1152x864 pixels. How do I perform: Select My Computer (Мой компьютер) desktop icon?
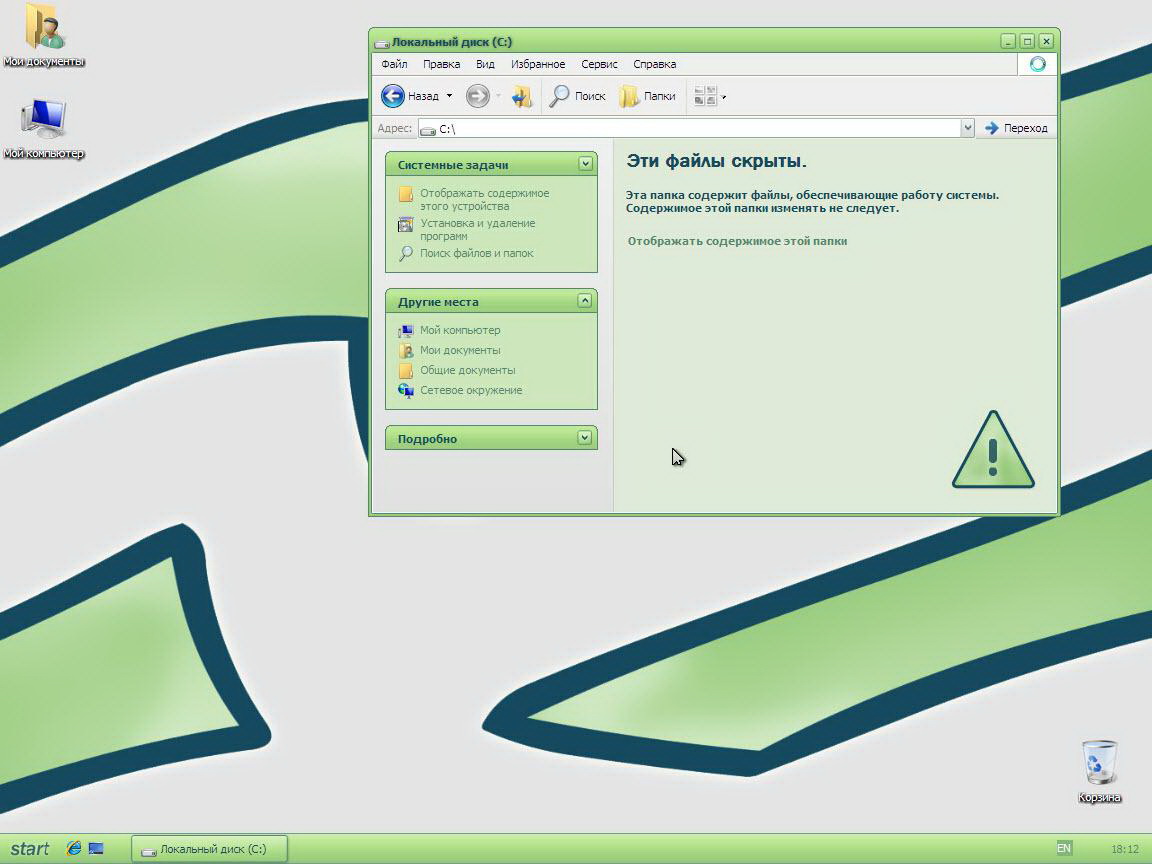click(x=43, y=120)
